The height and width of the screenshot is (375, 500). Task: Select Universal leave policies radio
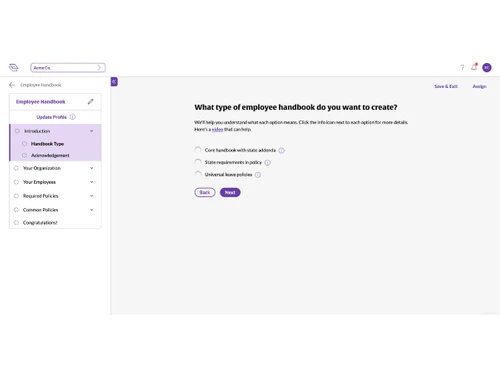tap(198, 174)
